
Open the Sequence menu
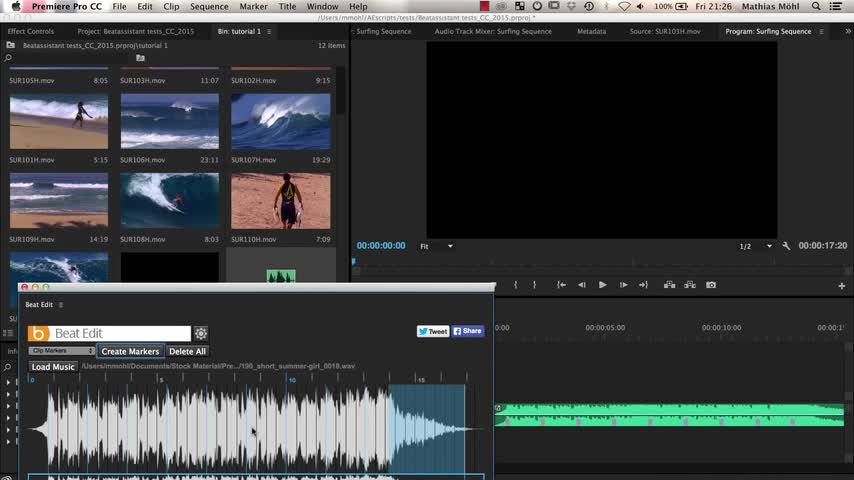(209, 6)
